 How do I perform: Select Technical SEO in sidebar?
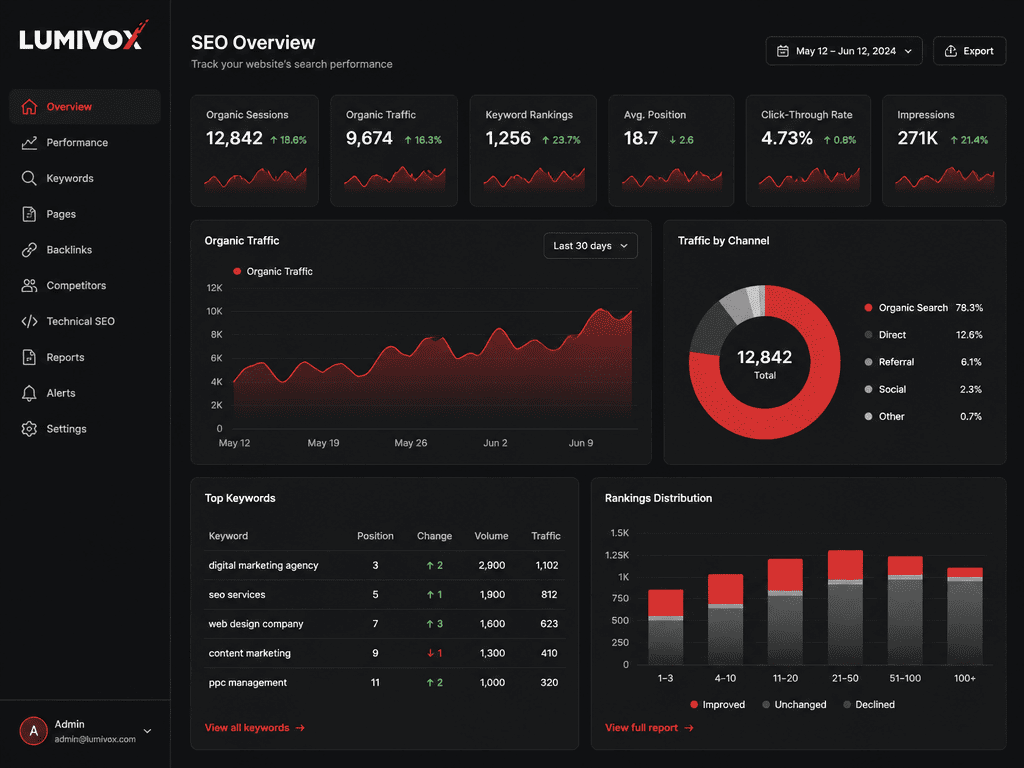[85, 321]
